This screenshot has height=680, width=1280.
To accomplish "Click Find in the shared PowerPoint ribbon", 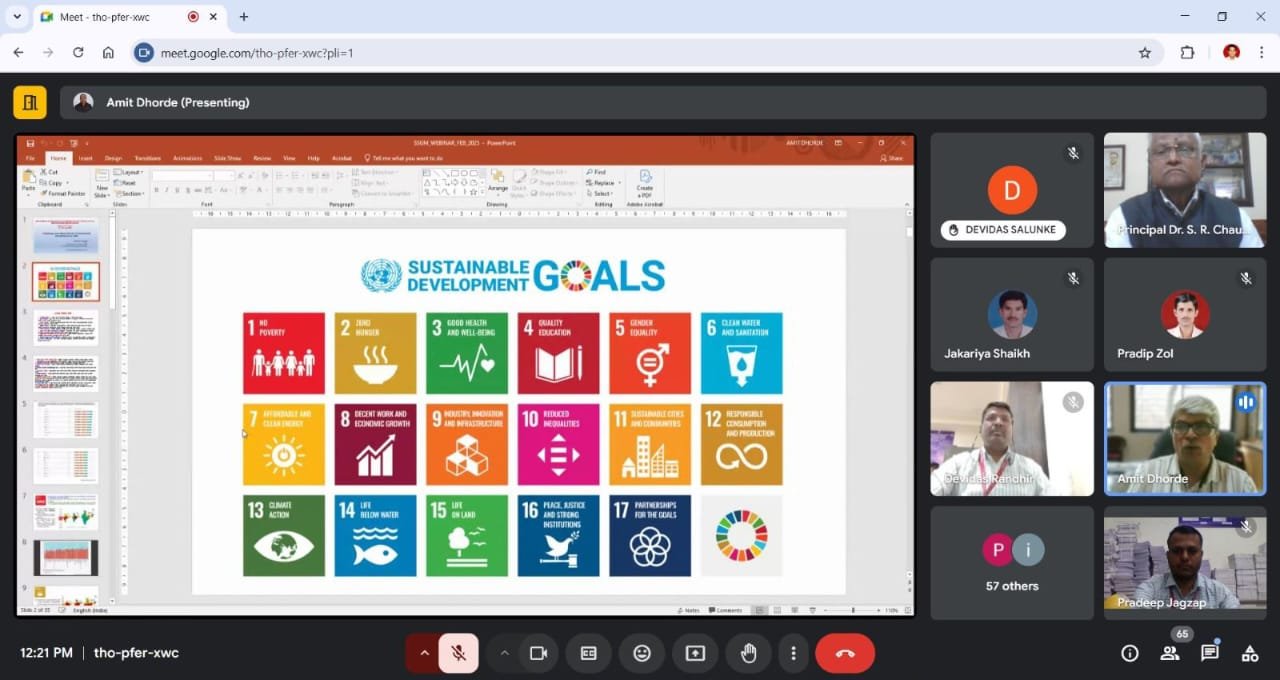I will [x=596, y=172].
